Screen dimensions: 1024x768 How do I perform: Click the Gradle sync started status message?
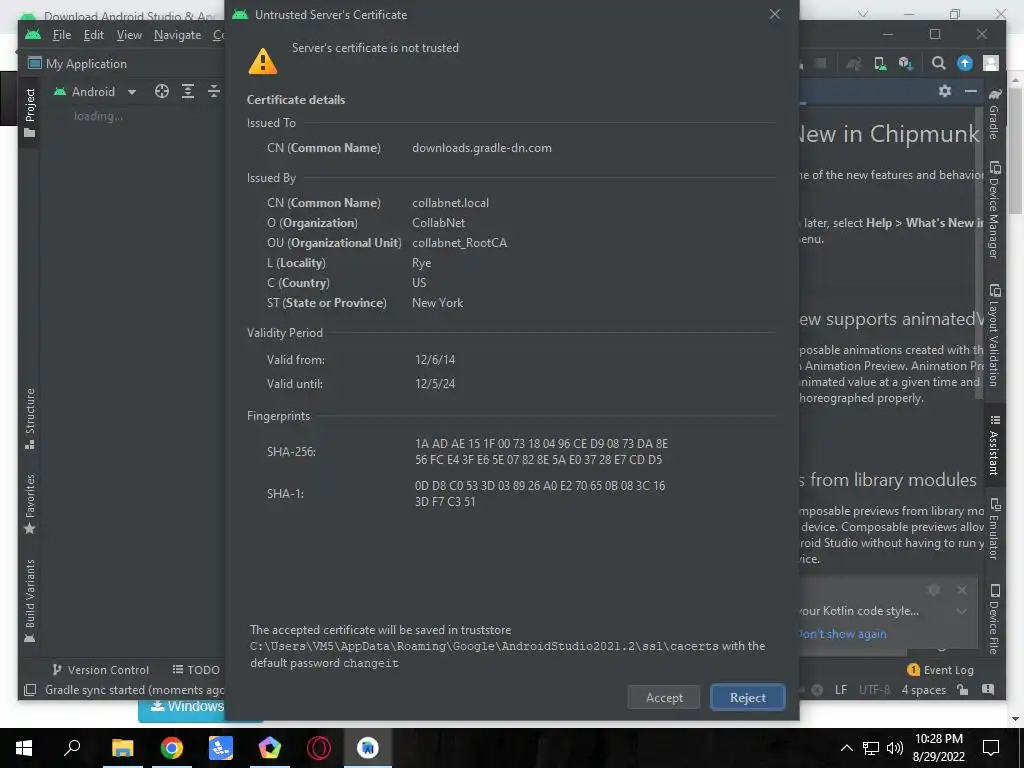134,690
